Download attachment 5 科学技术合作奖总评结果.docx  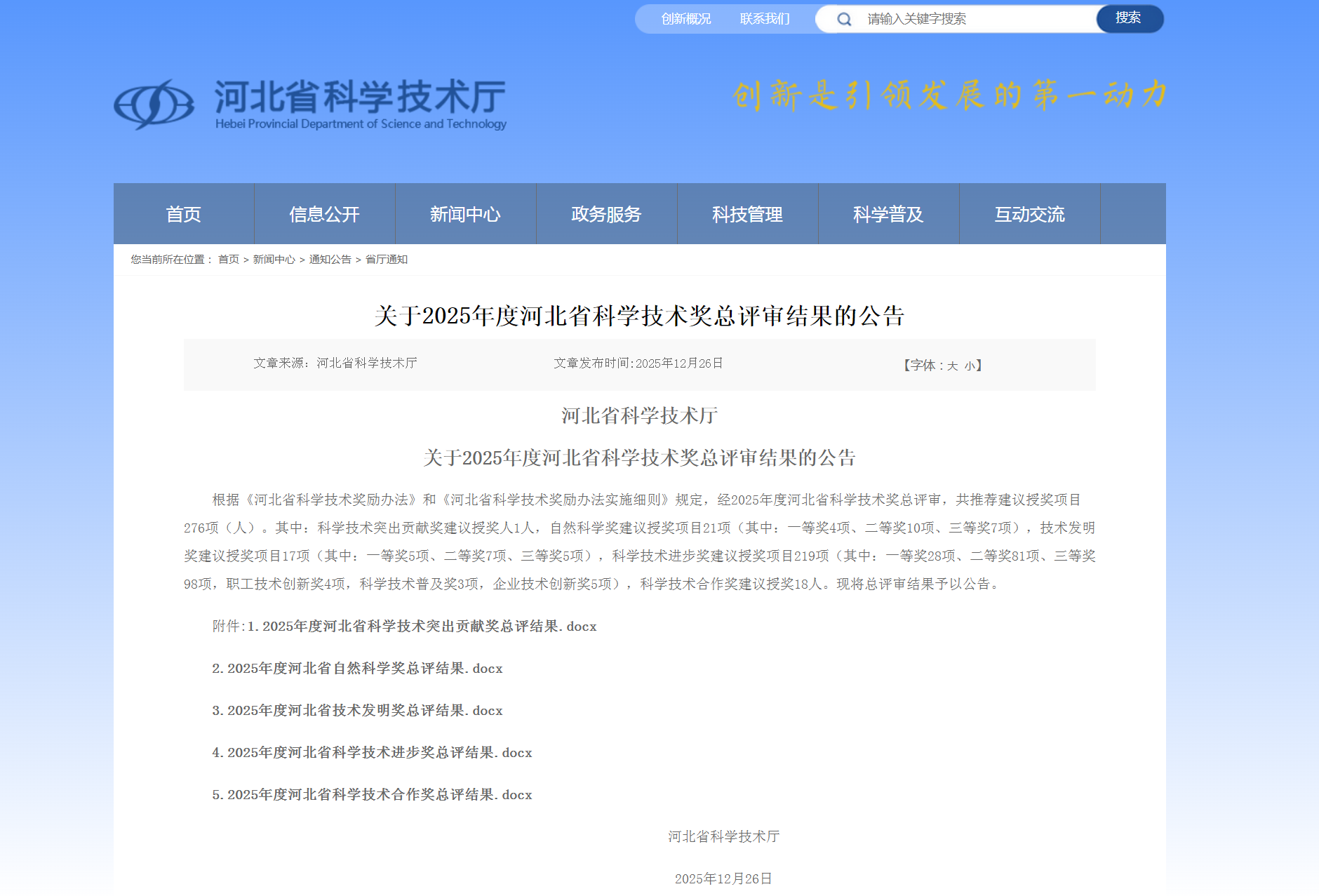pyautogui.click(x=373, y=794)
